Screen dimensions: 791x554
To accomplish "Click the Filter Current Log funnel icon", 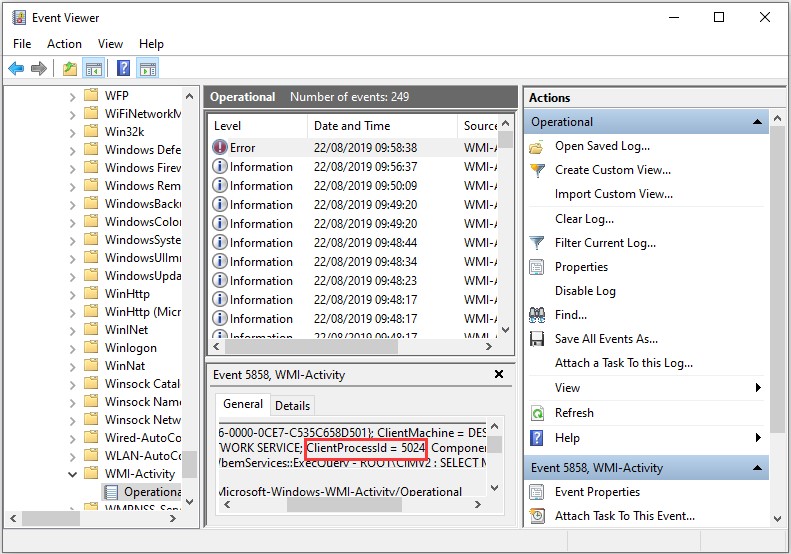I will [537, 243].
